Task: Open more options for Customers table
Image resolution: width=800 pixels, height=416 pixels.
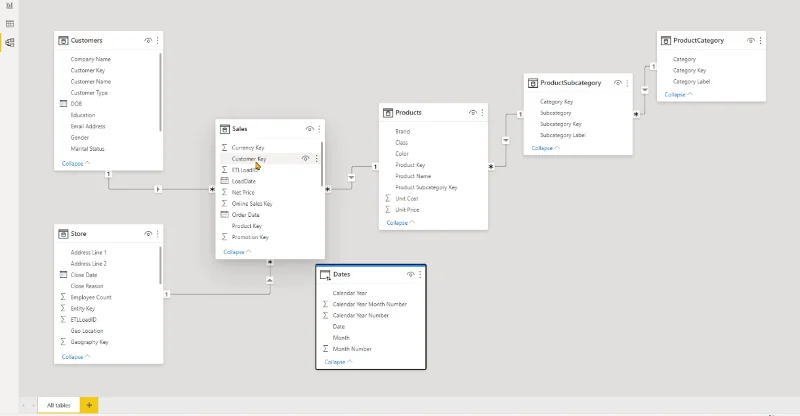Action: tap(157, 40)
